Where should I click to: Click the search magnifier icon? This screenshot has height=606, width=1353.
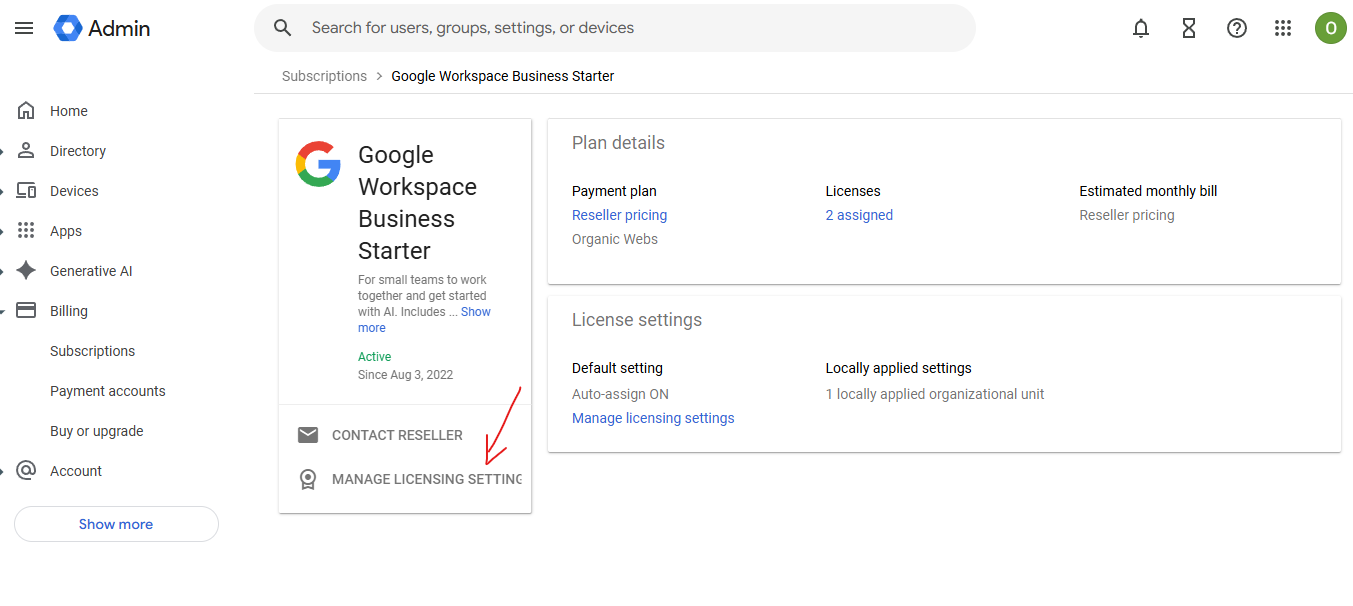[x=283, y=28]
